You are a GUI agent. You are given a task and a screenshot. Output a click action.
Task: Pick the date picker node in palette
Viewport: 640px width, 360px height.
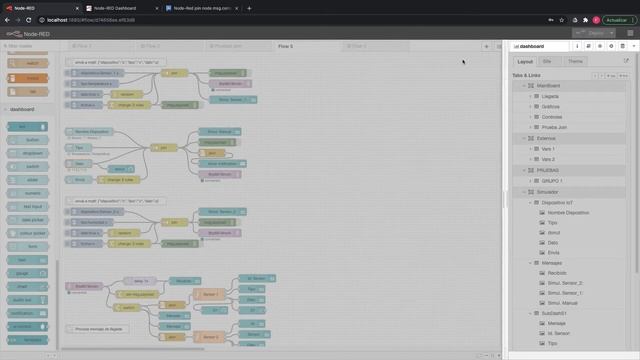28,220
